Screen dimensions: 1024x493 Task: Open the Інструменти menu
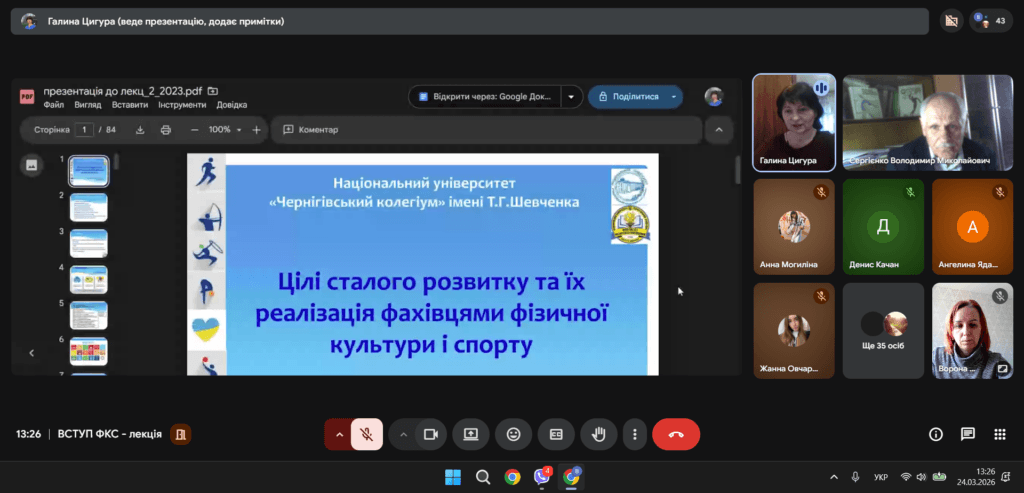point(182,105)
